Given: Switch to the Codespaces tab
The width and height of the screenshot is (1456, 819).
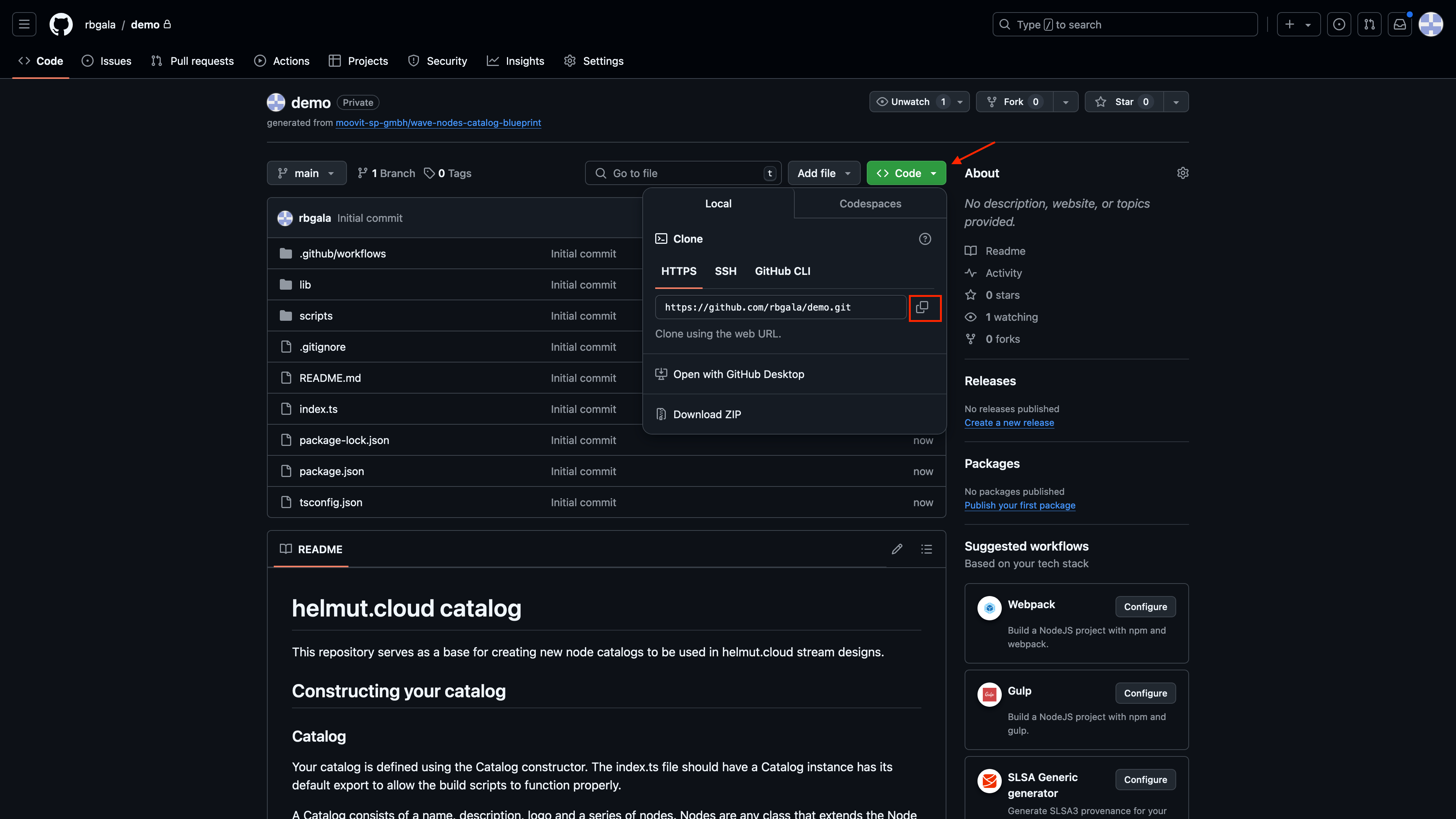Looking at the screenshot, I should point(870,204).
